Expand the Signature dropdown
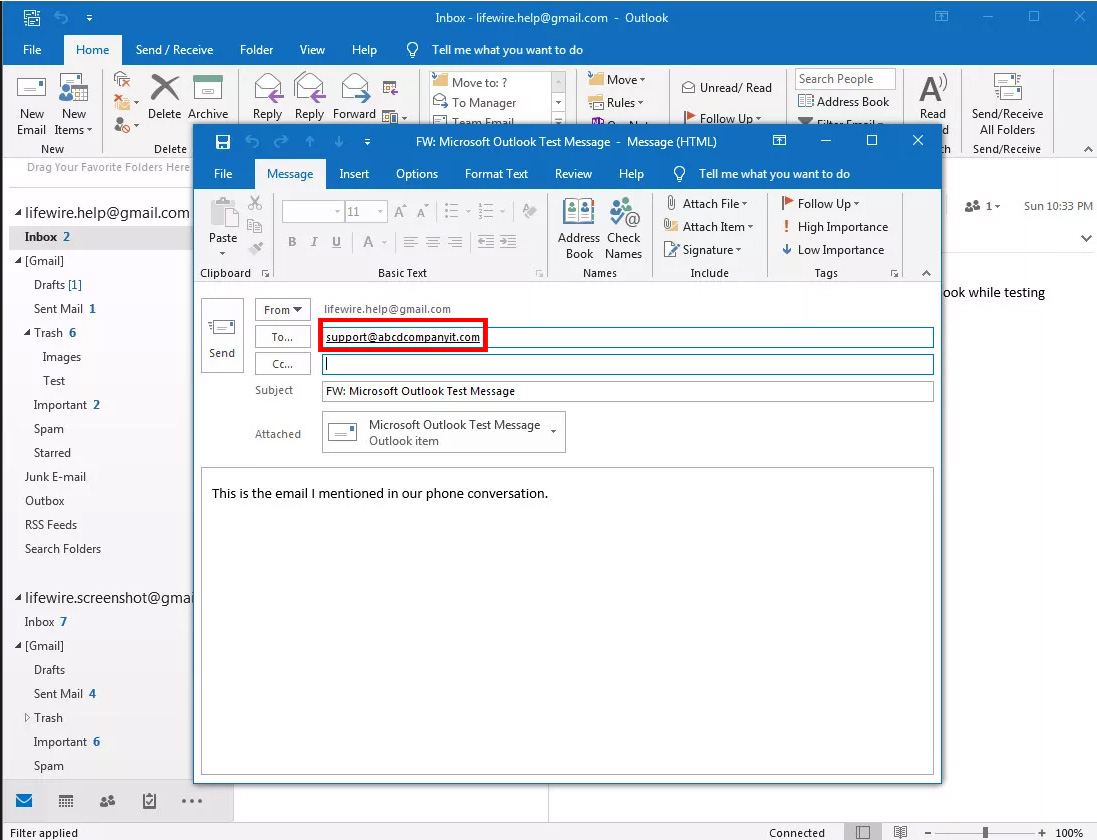The image size is (1097, 840). click(x=704, y=250)
